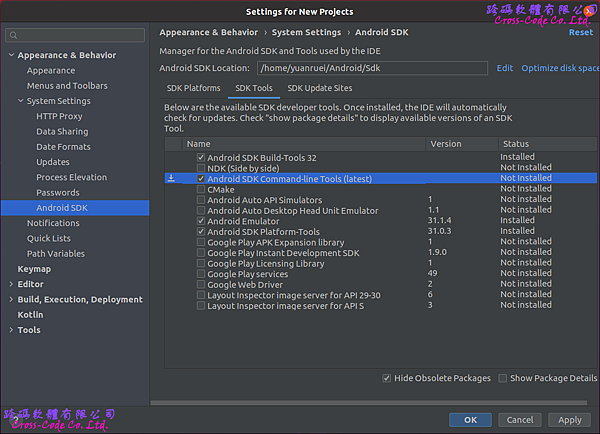Screen dimensions: 600x434
Task: Expand the Editor settings group
Action: 10,284
